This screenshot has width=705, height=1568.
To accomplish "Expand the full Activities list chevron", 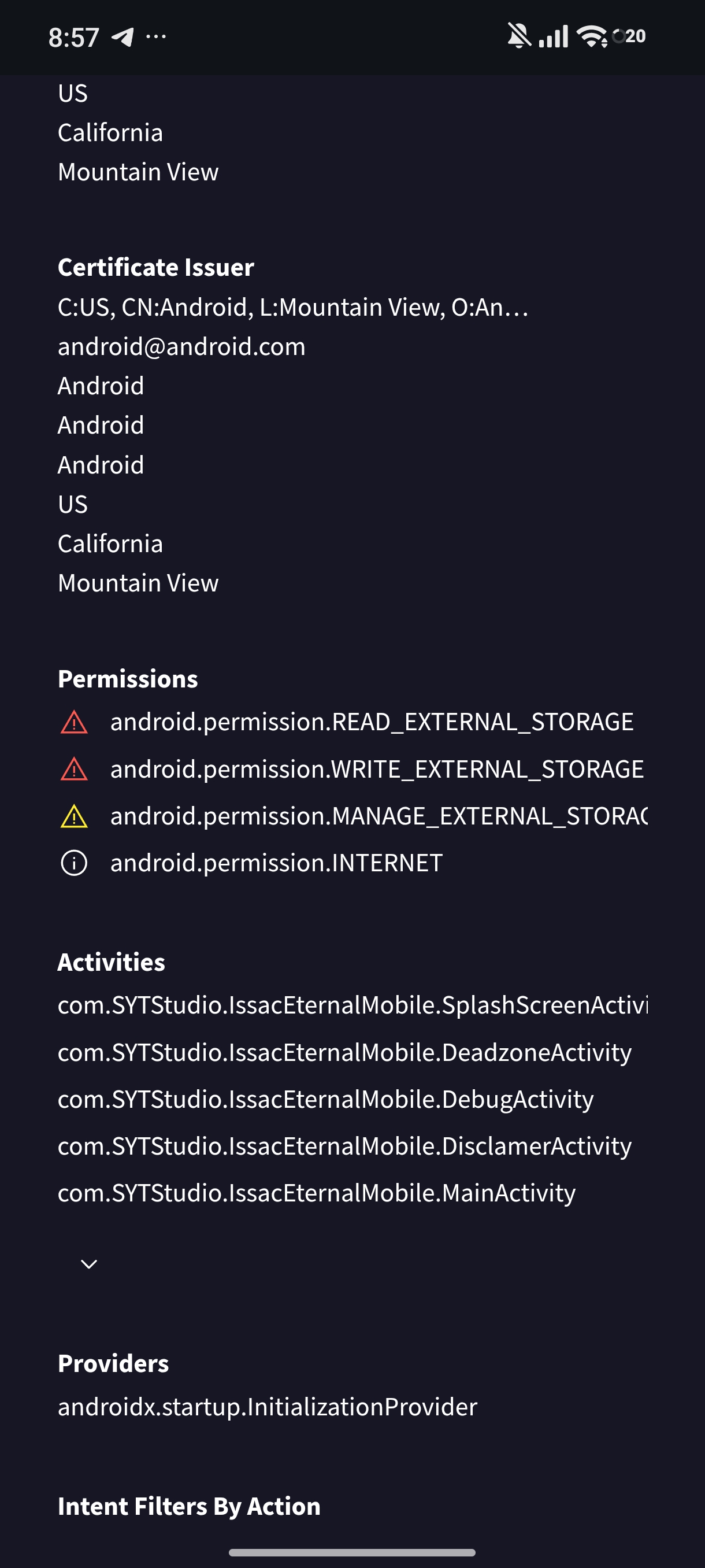I will pos(89,1264).
